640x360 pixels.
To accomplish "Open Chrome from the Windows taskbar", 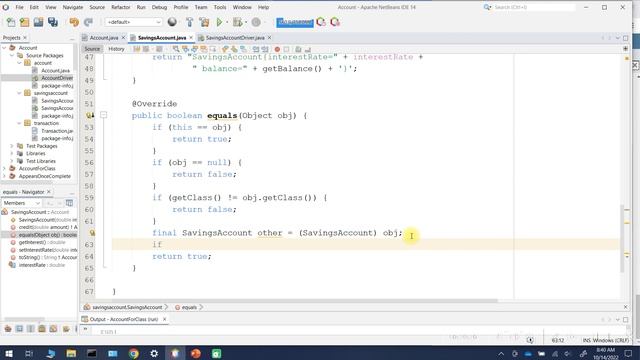I will pyautogui.click(x=133, y=353).
